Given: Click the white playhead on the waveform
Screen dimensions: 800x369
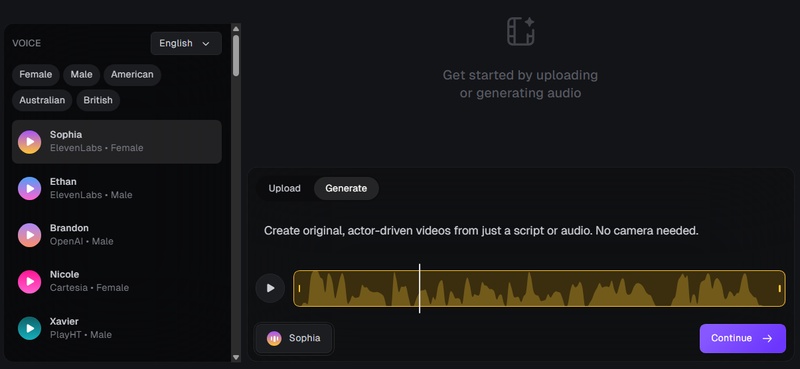Looking at the screenshot, I should pyautogui.click(x=419, y=288).
